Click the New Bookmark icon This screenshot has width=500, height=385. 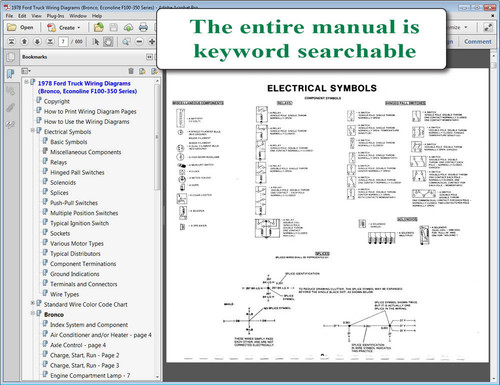142,71
